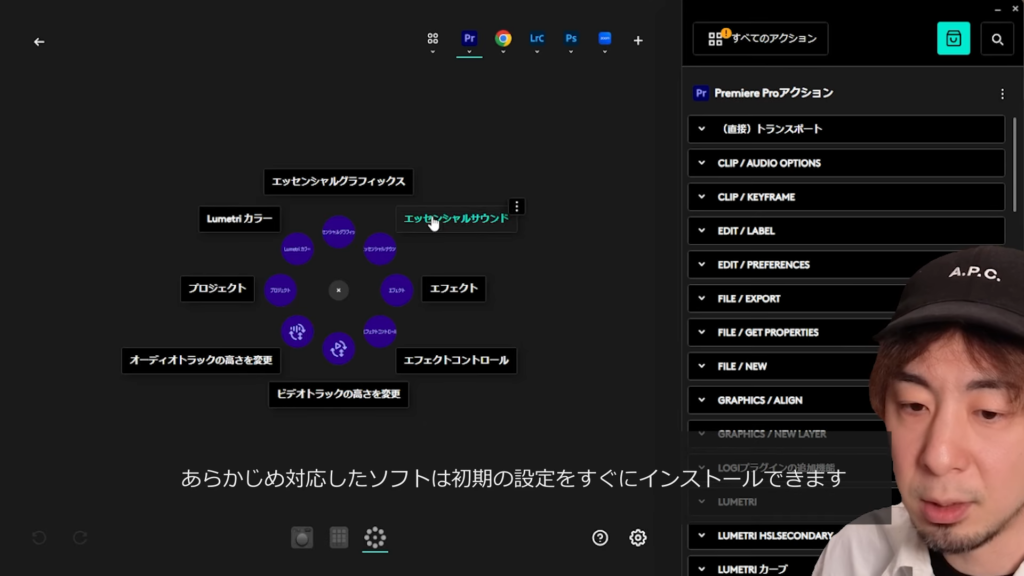
Task: Expand the EDIT / LABEL section
Action: pyautogui.click(x=846, y=231)
